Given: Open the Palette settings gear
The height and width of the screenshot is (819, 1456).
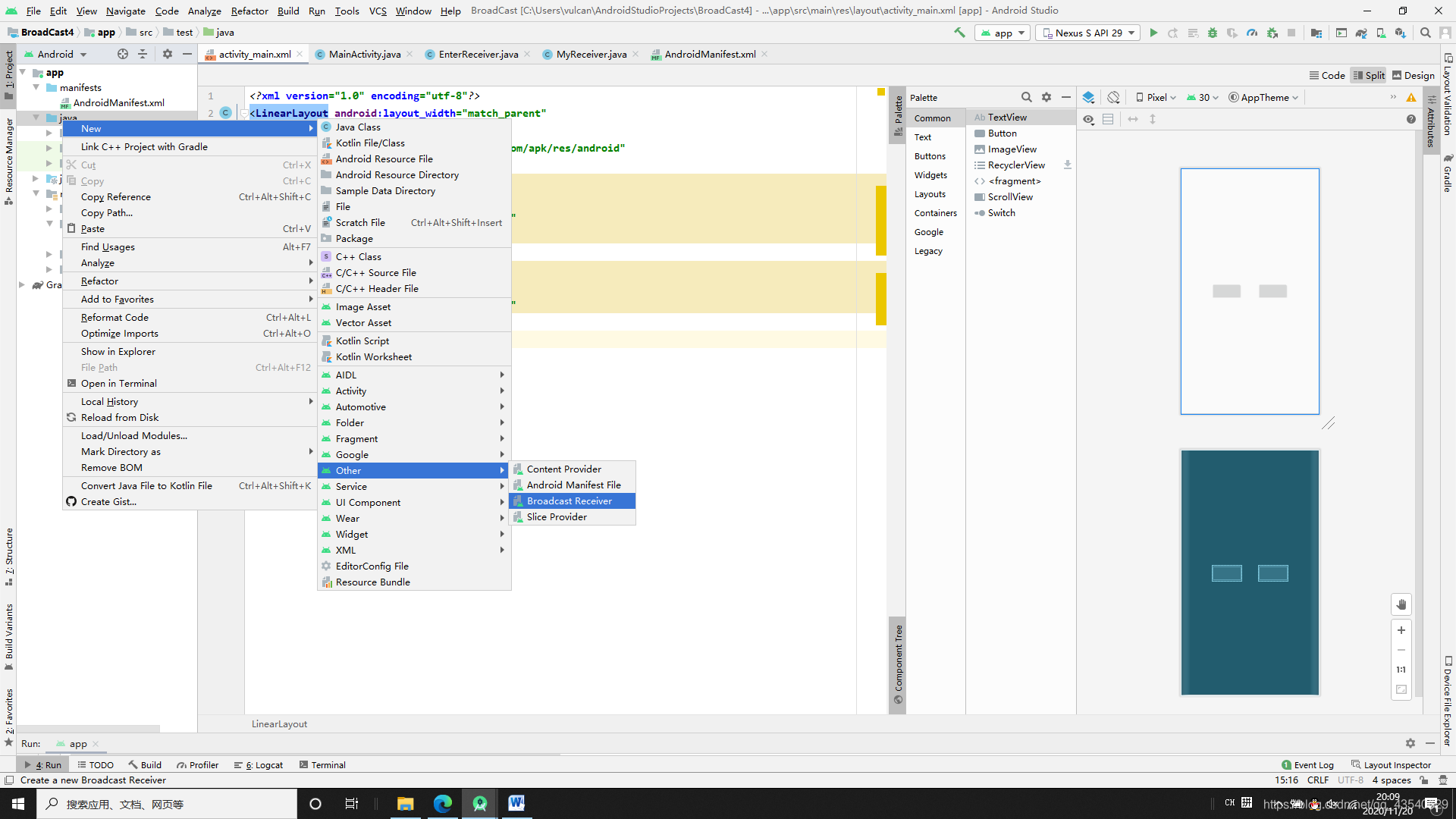Looking at the screenshot, I should coord(1046,97).
